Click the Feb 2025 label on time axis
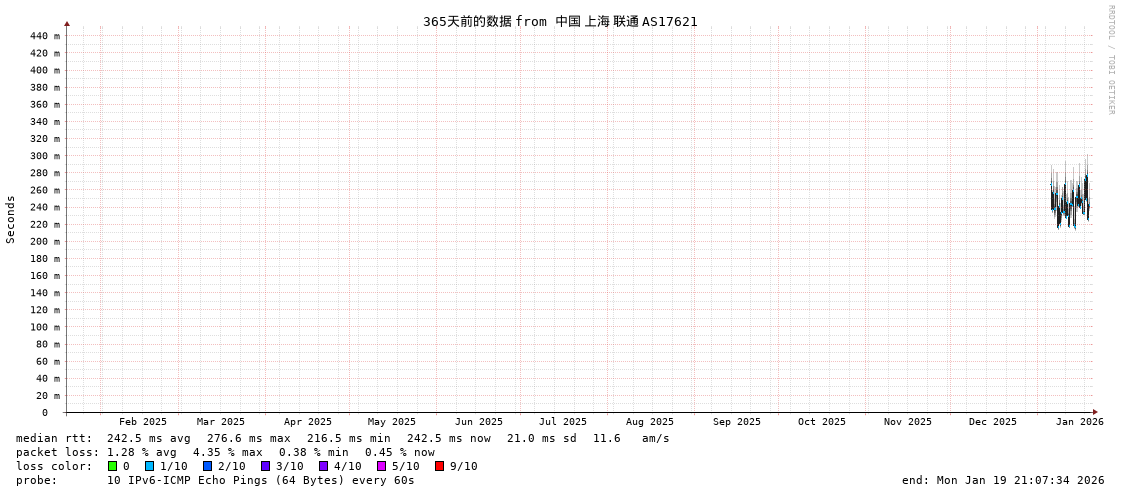Image resolution: width=1121 pixels, height=494 pixels. point(143,422)
